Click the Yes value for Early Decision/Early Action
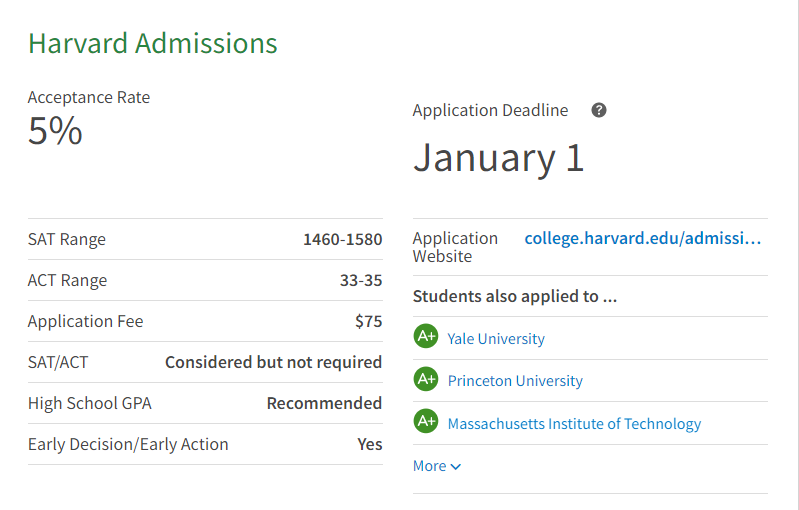The image size is (799, 510). tap(370, 444)
